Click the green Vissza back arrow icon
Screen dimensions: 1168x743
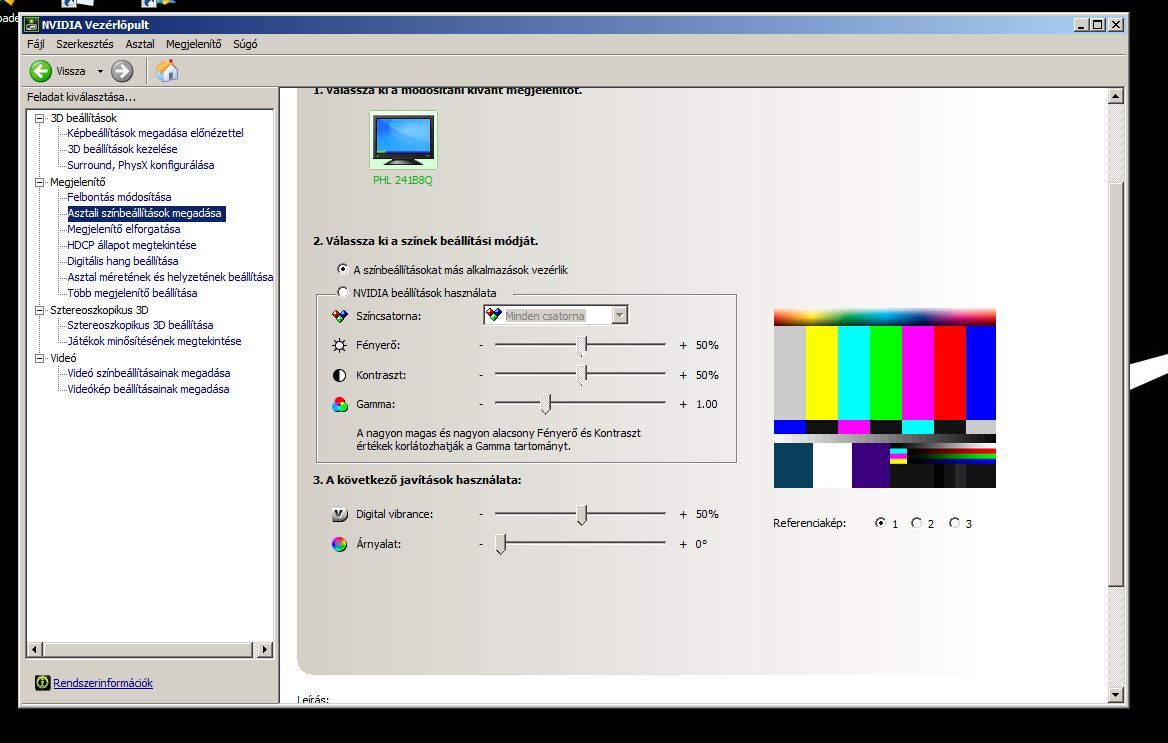(x=40, y=71)
